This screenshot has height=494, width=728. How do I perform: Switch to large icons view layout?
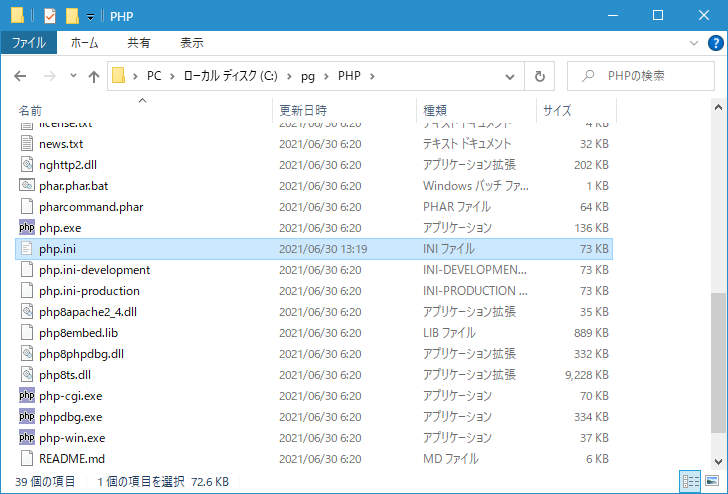(712, 481)
